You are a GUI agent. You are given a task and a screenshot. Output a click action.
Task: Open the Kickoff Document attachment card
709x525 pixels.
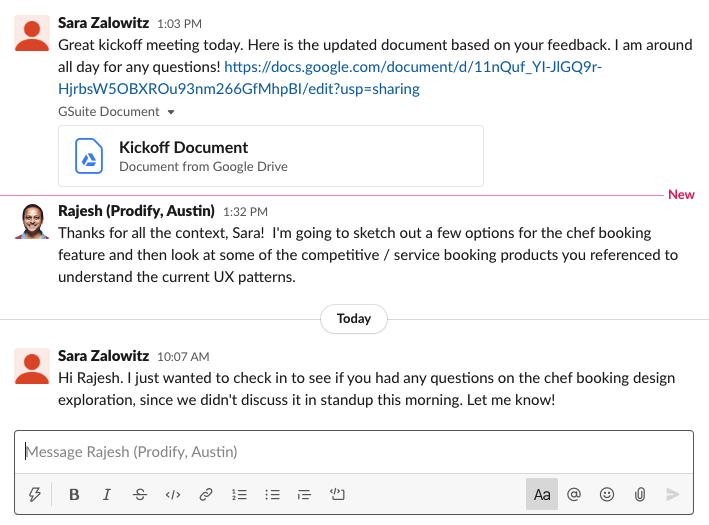pyautogui.click(x=270, y=156)
